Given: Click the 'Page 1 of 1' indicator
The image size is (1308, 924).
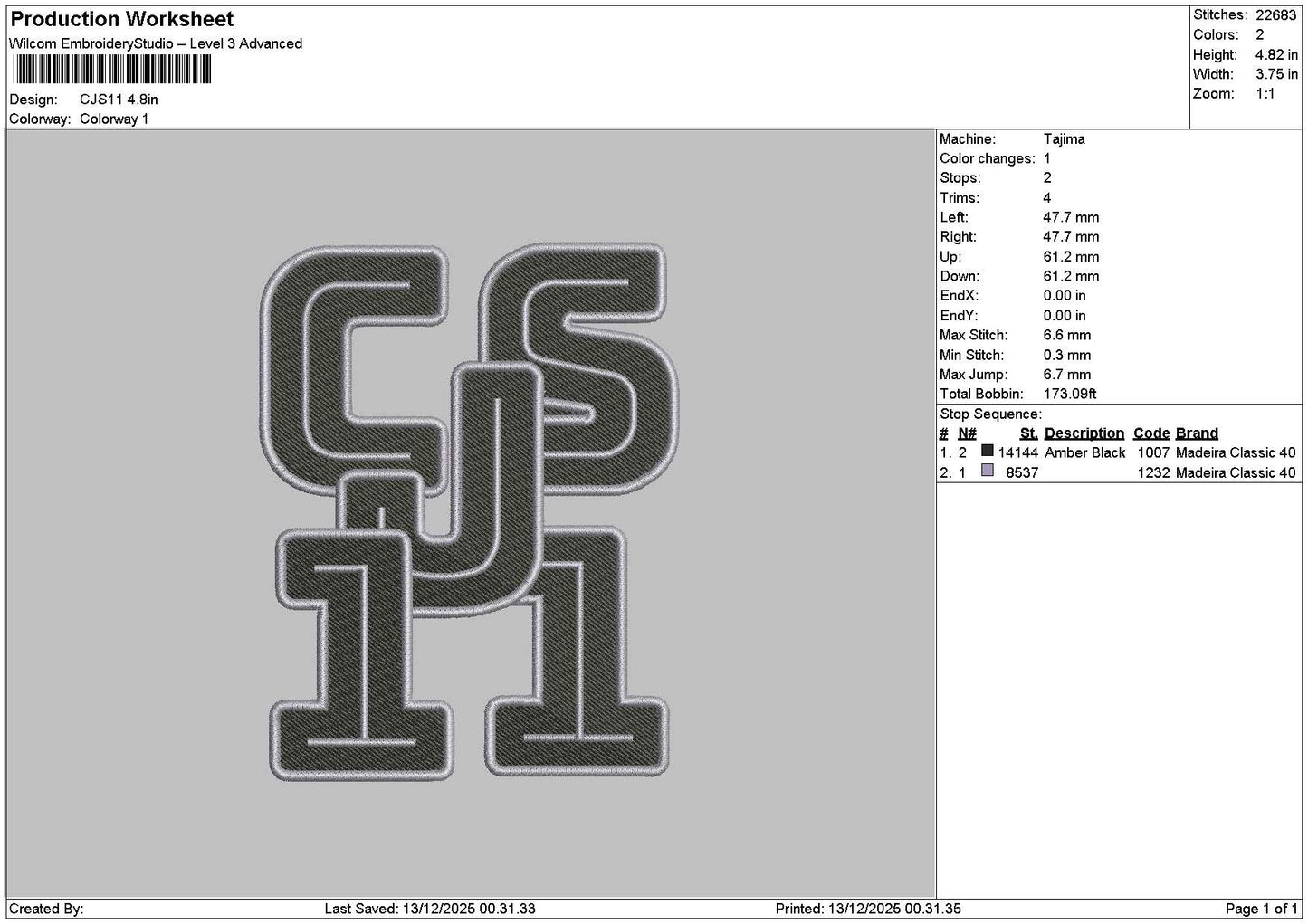Looking at the screenshot, I should click(x=1261, y=909).
